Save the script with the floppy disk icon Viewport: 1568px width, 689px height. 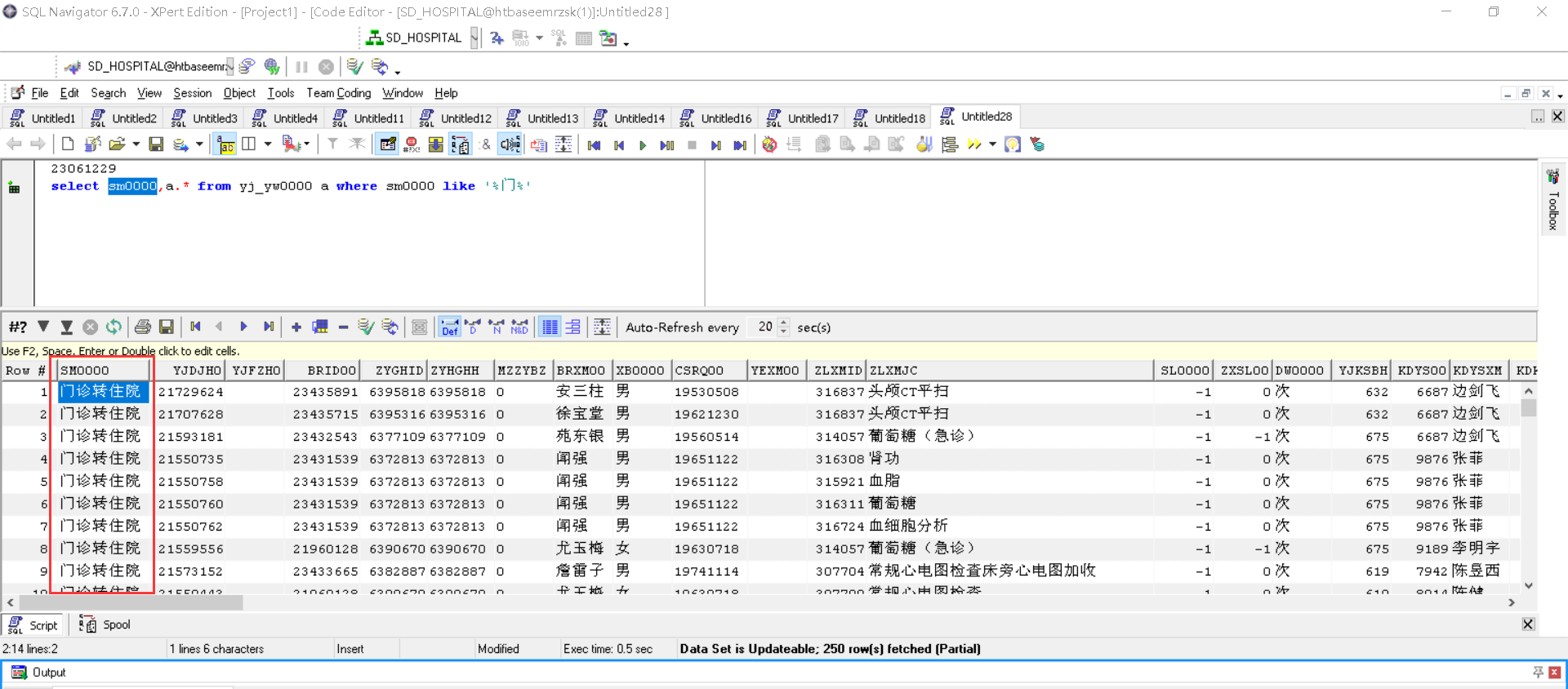point(156,144)
